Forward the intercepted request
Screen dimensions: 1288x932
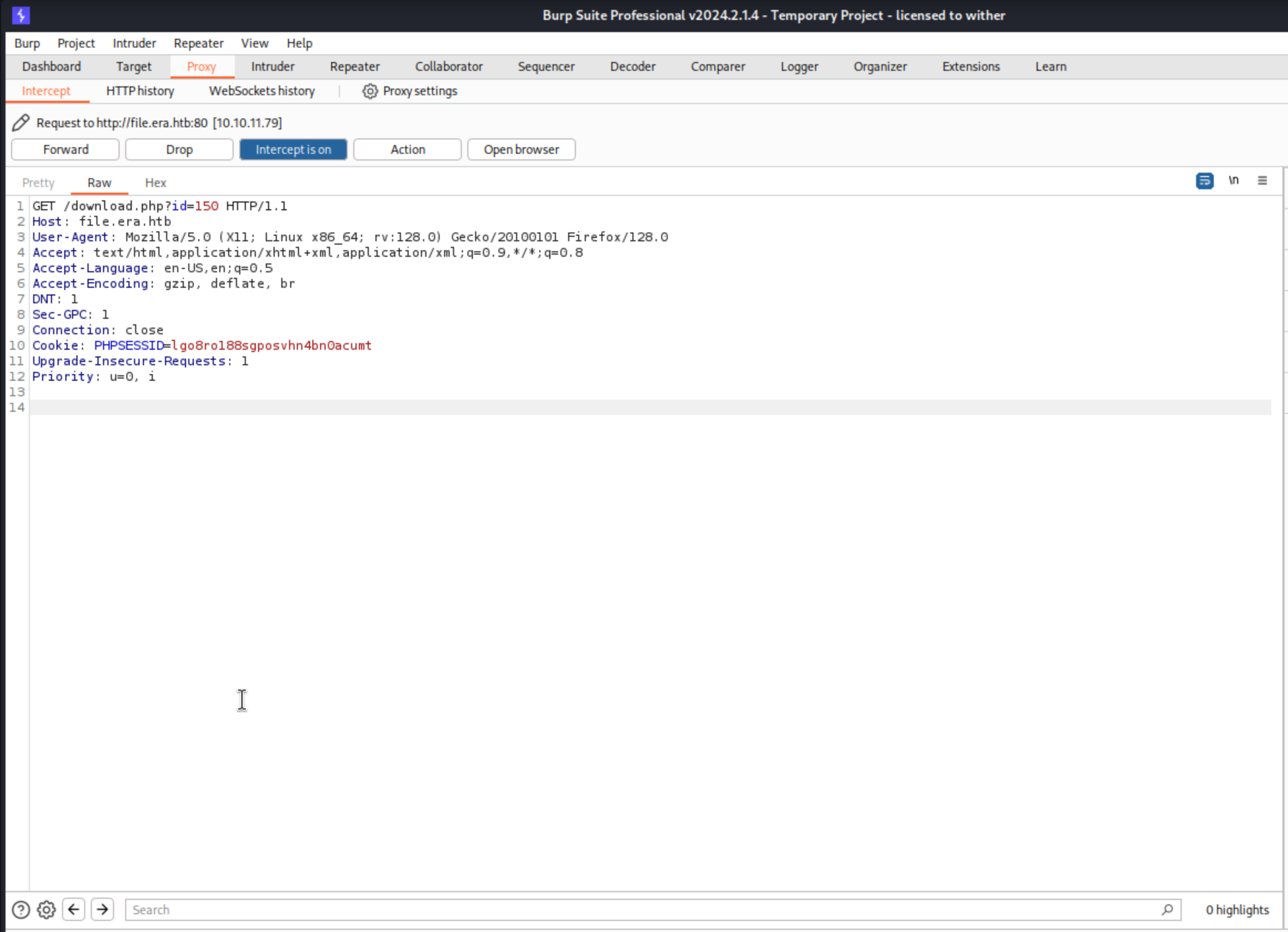click(65, 150)
